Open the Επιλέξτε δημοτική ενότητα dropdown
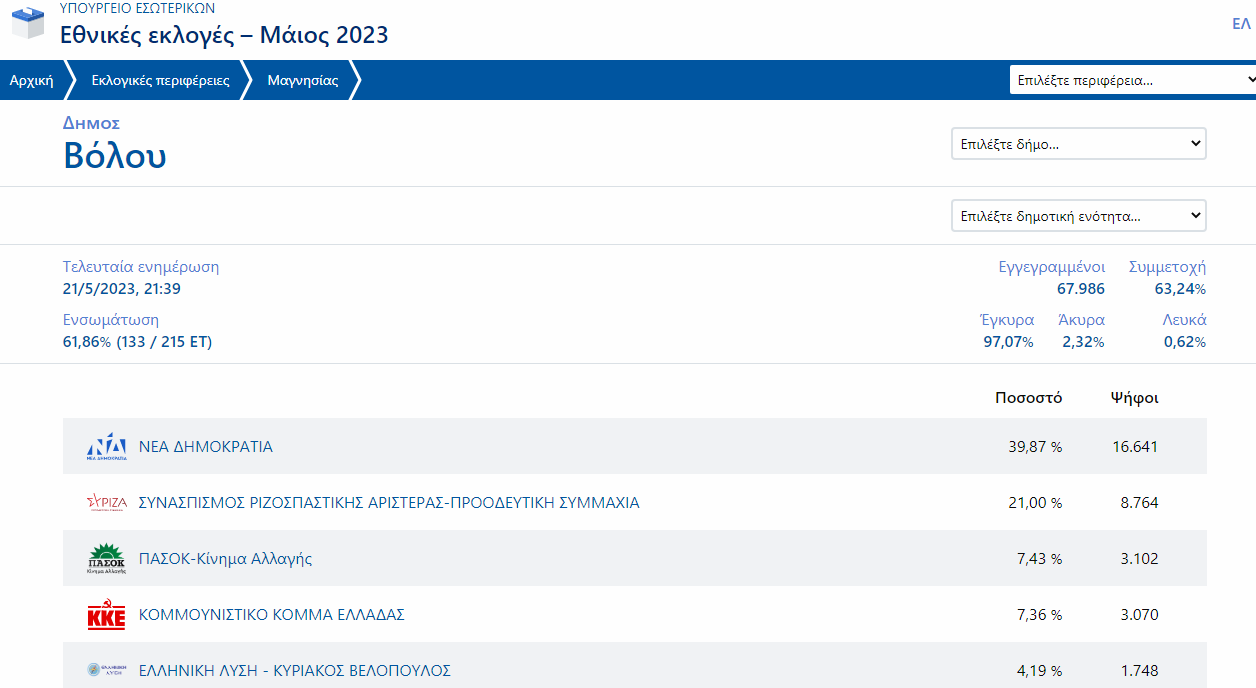1256x688 pixels. 1078,216
